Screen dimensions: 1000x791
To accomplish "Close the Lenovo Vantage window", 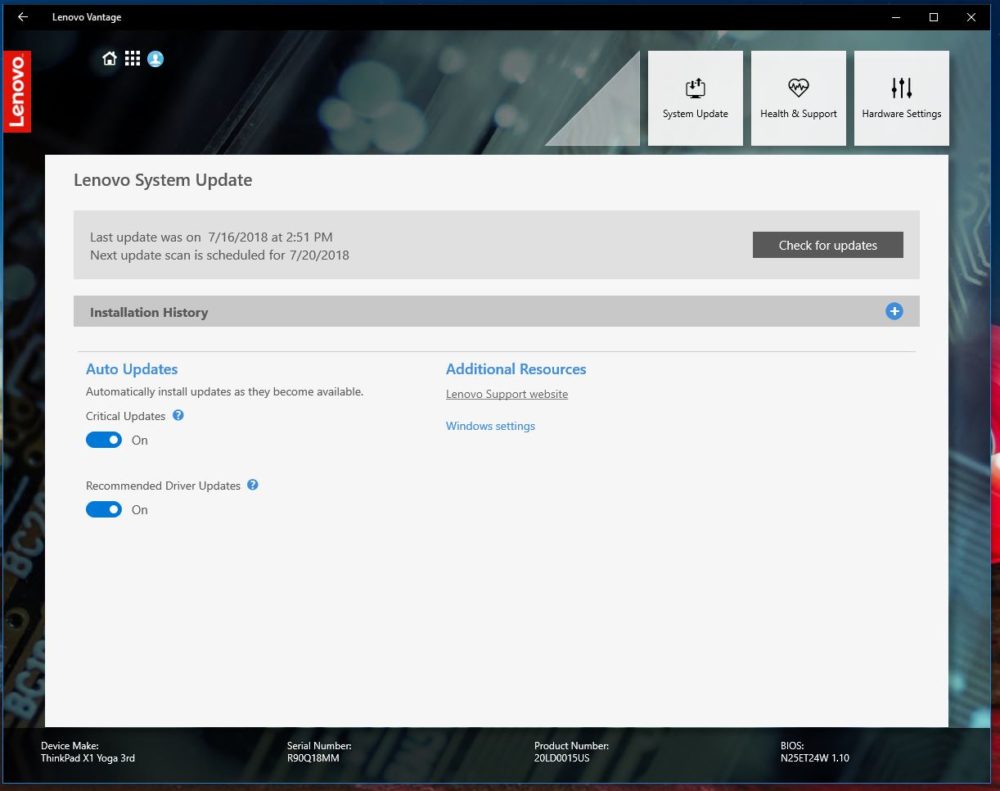I will pyautogui.click(x=971, y=17).
